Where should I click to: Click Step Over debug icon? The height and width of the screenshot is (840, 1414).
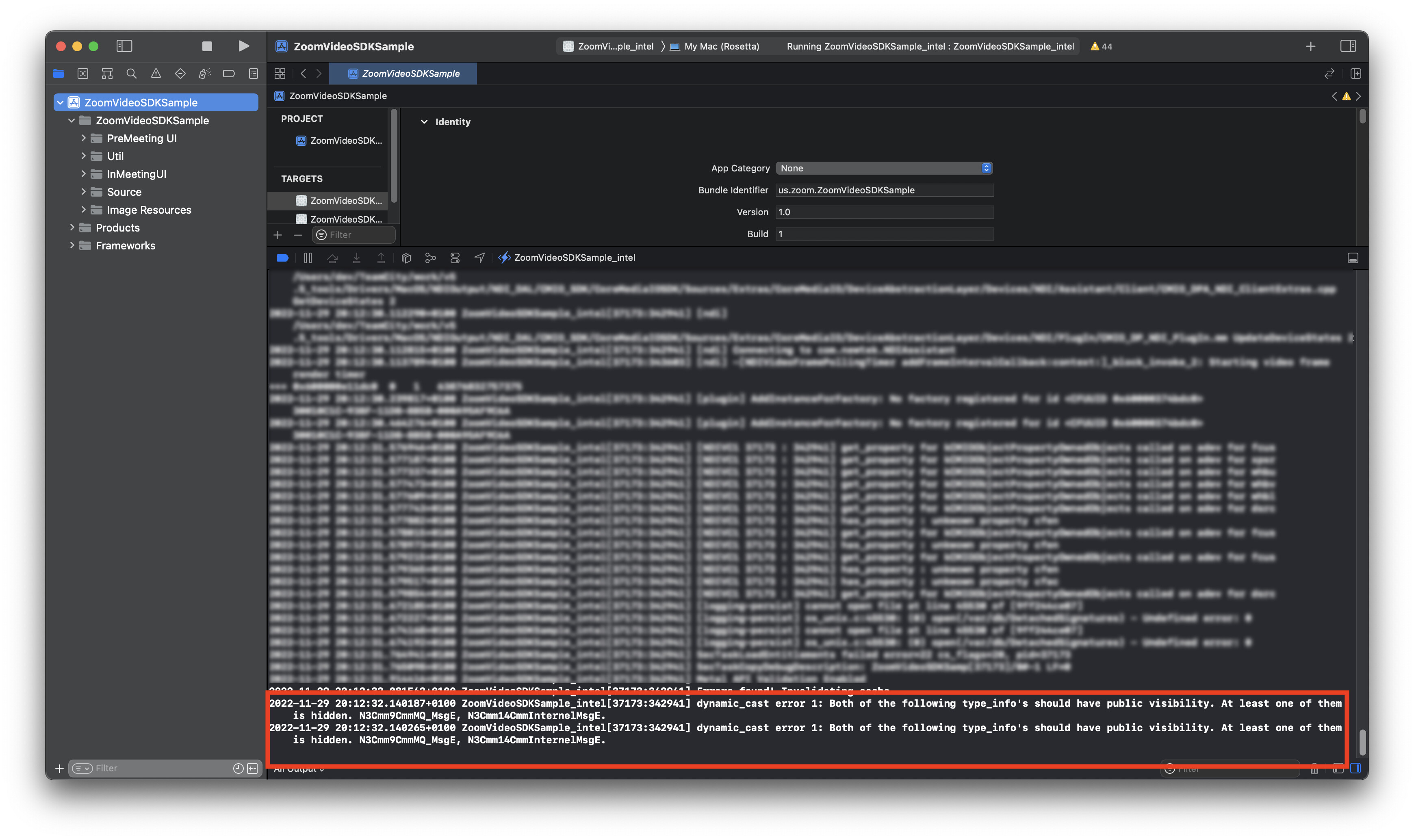point(332,258)
